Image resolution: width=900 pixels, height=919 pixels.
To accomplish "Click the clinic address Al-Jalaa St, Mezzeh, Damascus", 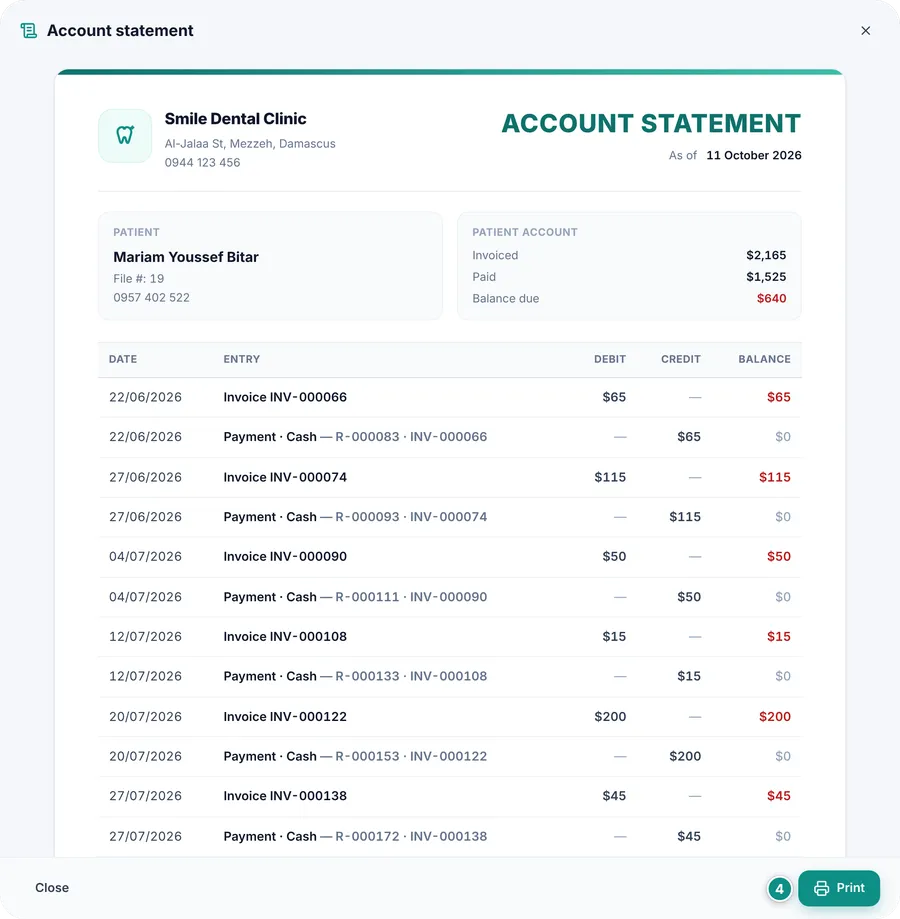I will (x=250, y=144).
